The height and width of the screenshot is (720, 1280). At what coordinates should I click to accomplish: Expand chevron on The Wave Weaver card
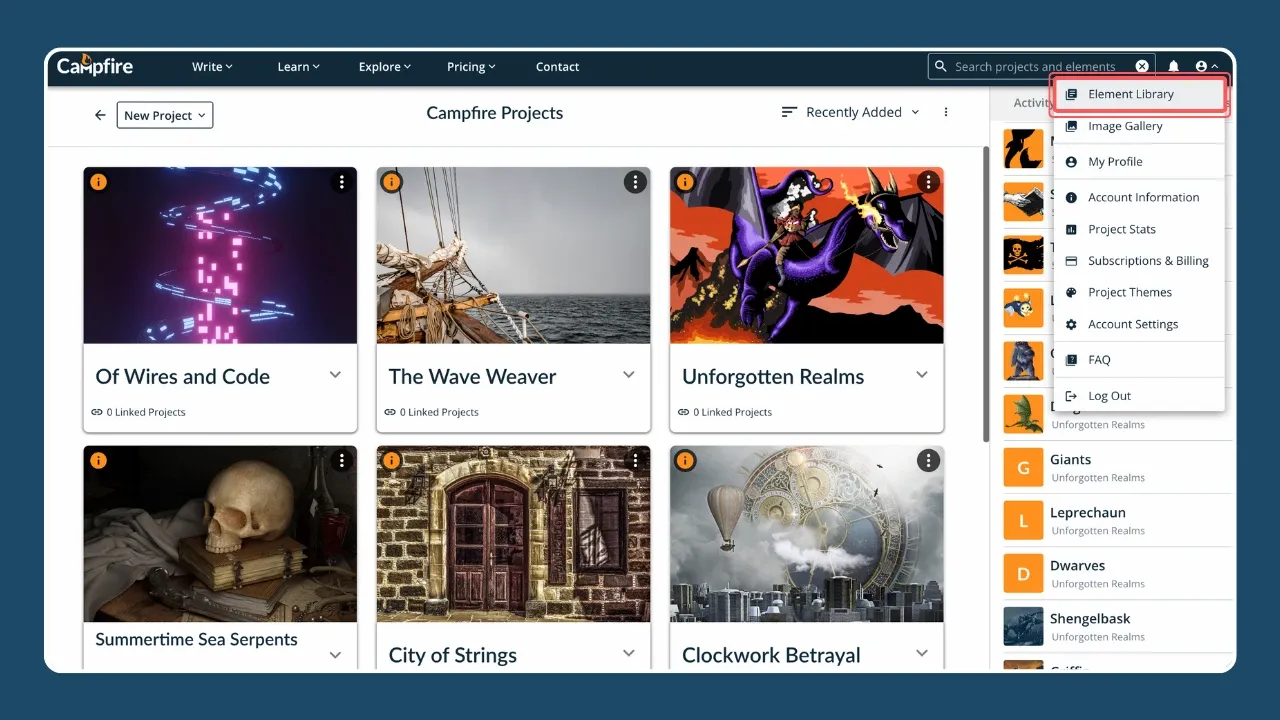coord(629,375)
